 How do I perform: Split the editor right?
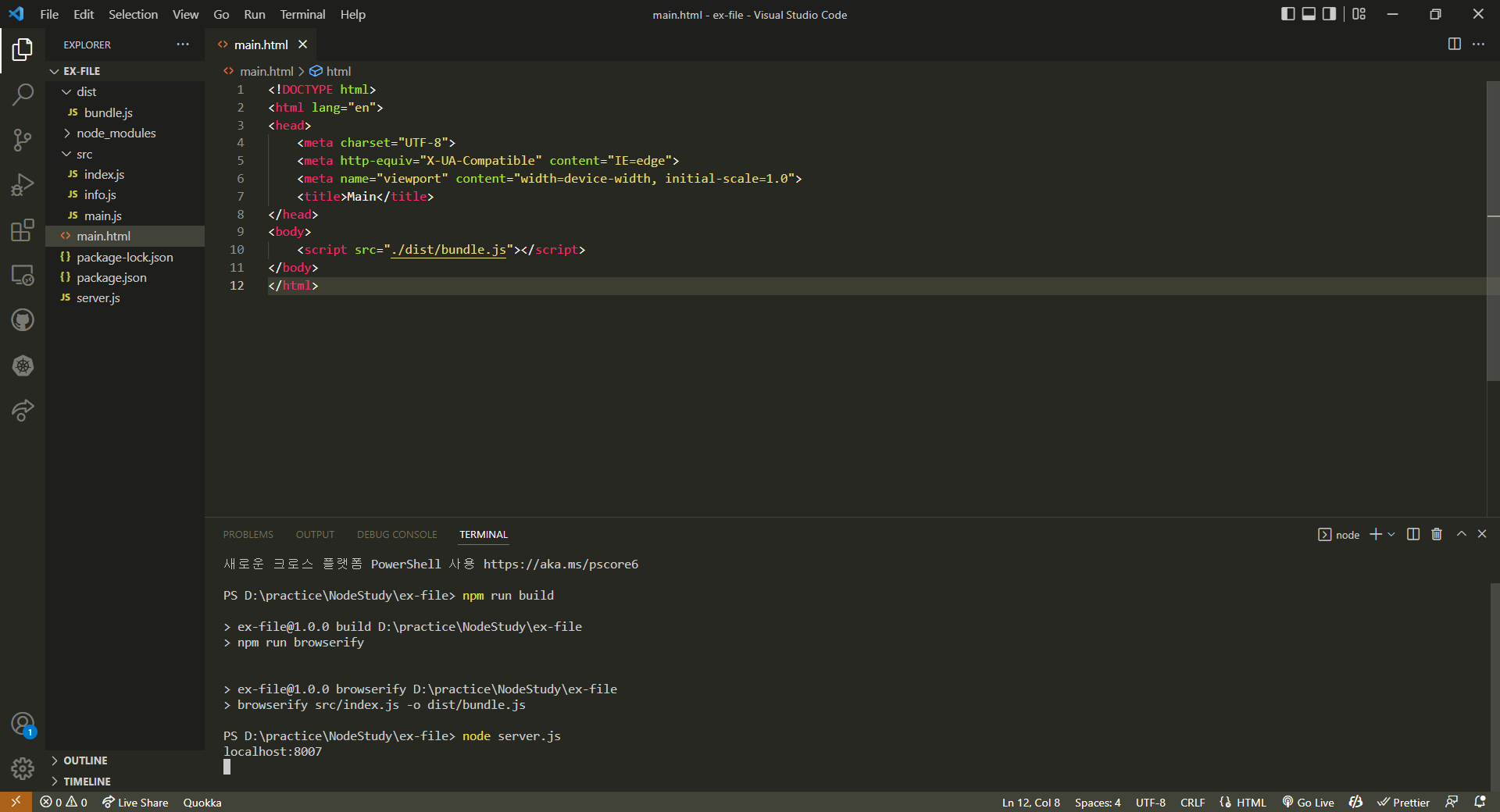1454,45
